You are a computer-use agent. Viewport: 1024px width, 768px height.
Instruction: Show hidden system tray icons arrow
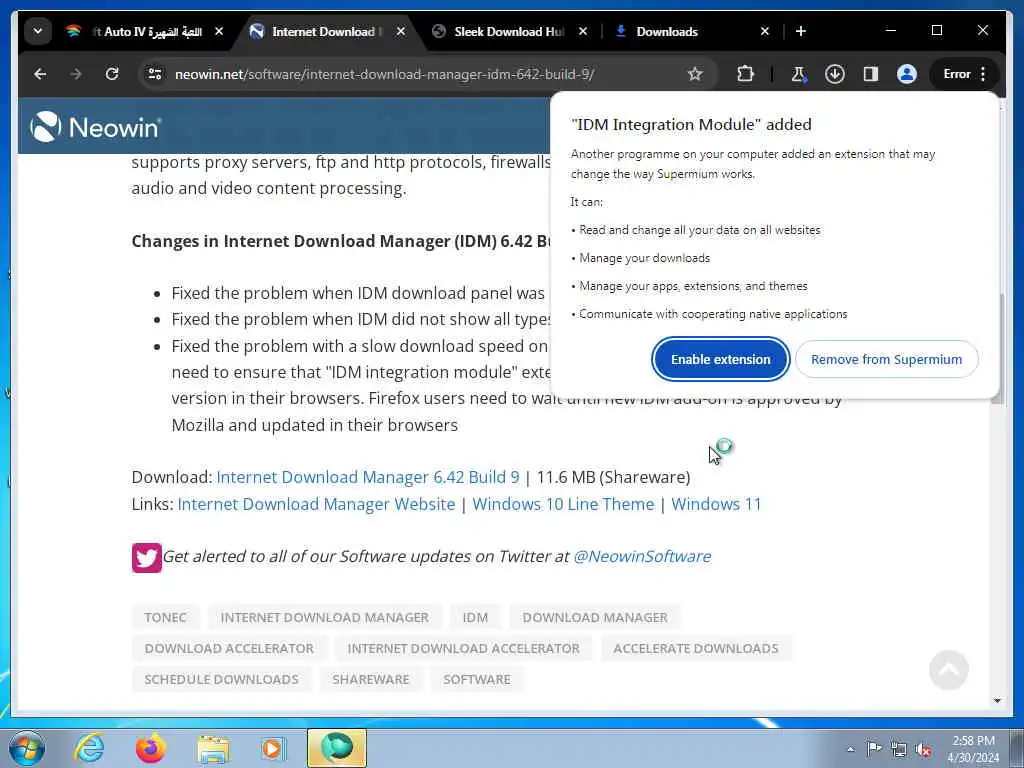point(850,749)
